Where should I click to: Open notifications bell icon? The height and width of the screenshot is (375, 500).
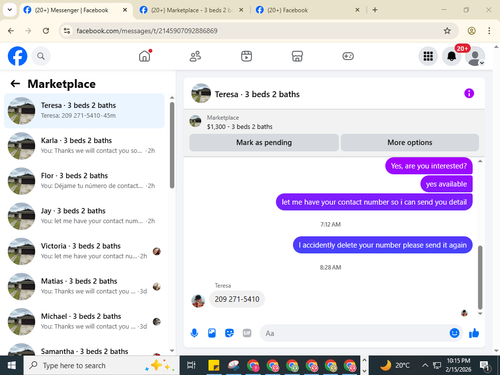pyautogui.click(x=452, y=56)
